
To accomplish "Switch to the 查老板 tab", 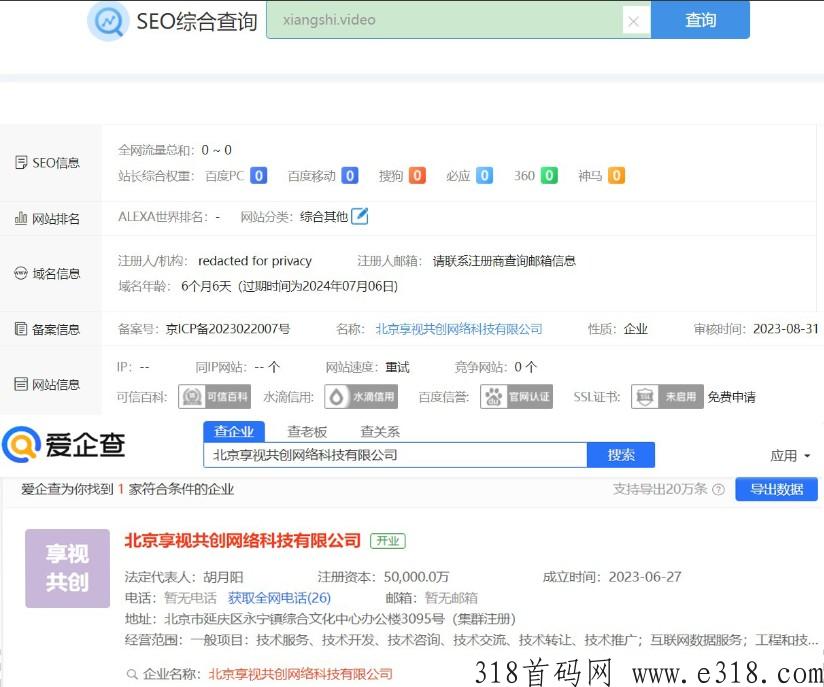I will [x=307, y=432].
